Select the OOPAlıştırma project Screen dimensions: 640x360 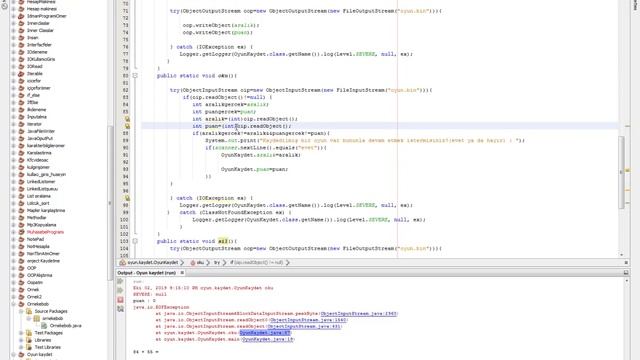[40, 275]
